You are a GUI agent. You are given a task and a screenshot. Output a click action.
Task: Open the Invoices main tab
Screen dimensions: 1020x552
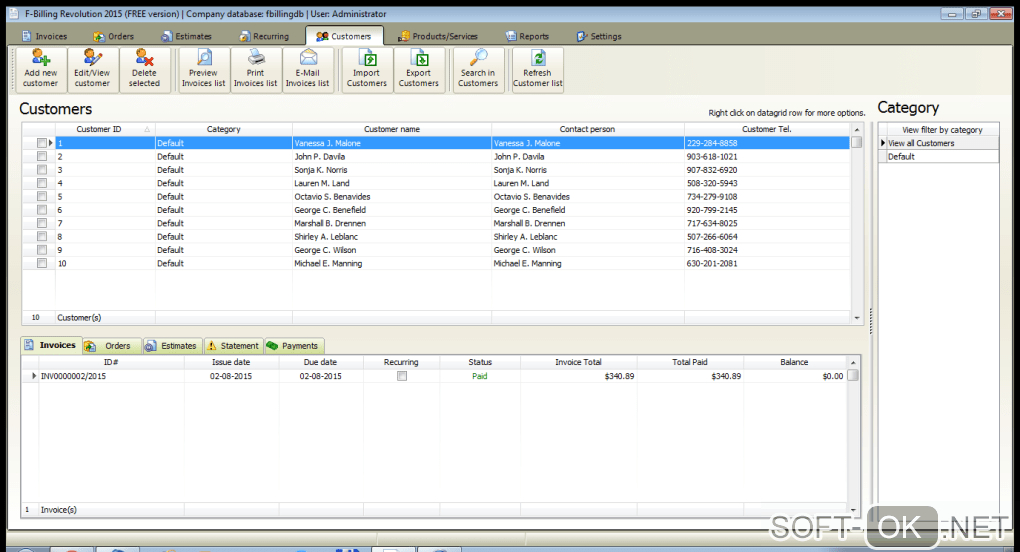44,36
